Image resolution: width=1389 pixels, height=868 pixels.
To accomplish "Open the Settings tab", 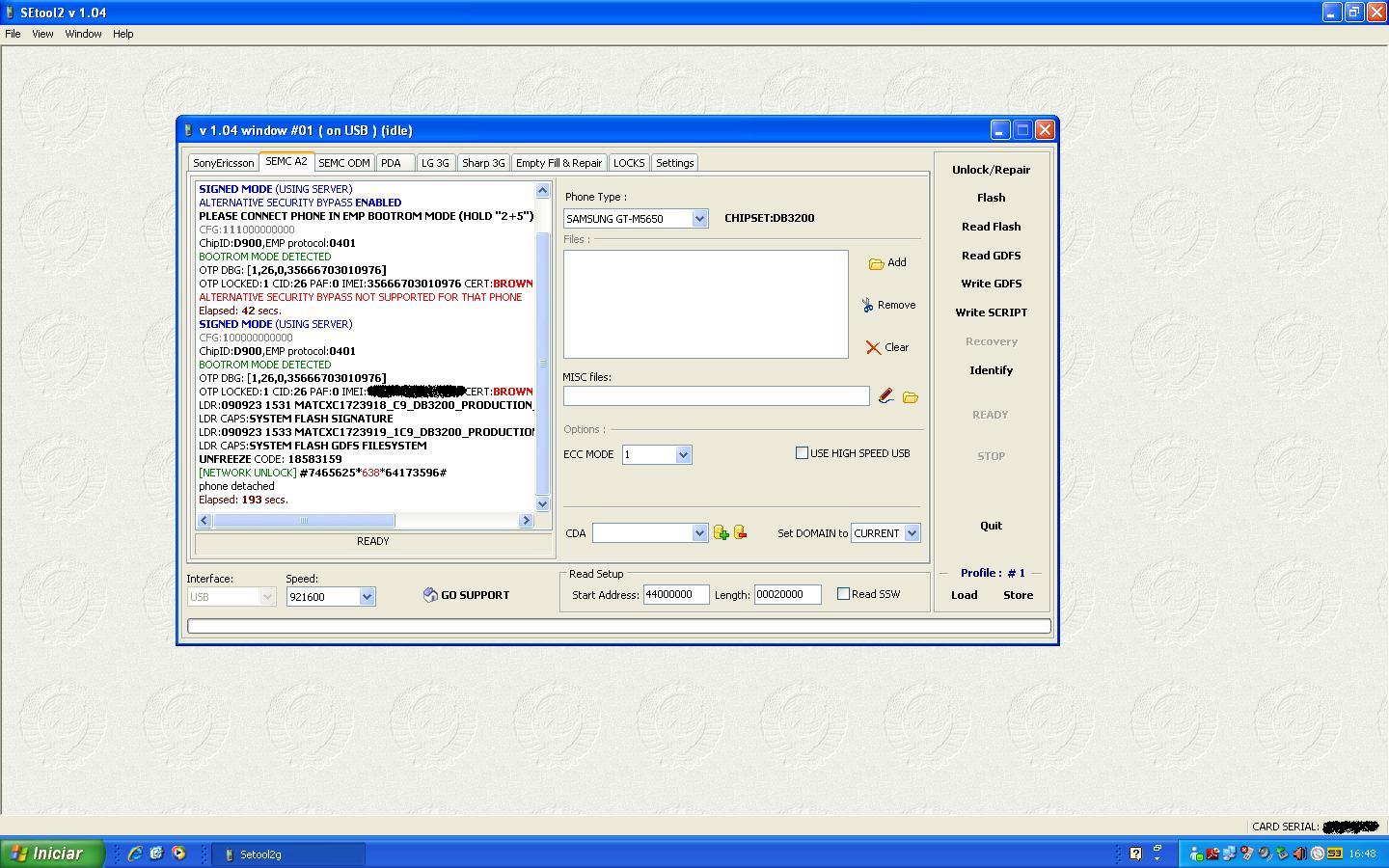I will [675, 163].
